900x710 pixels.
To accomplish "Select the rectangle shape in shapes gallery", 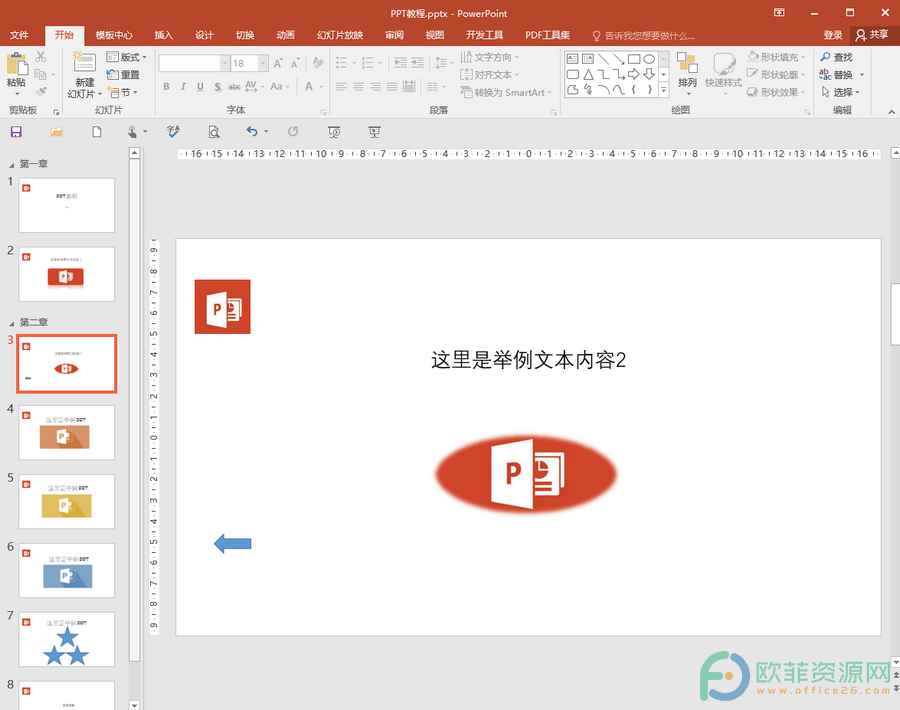I will tap(634, 59).
